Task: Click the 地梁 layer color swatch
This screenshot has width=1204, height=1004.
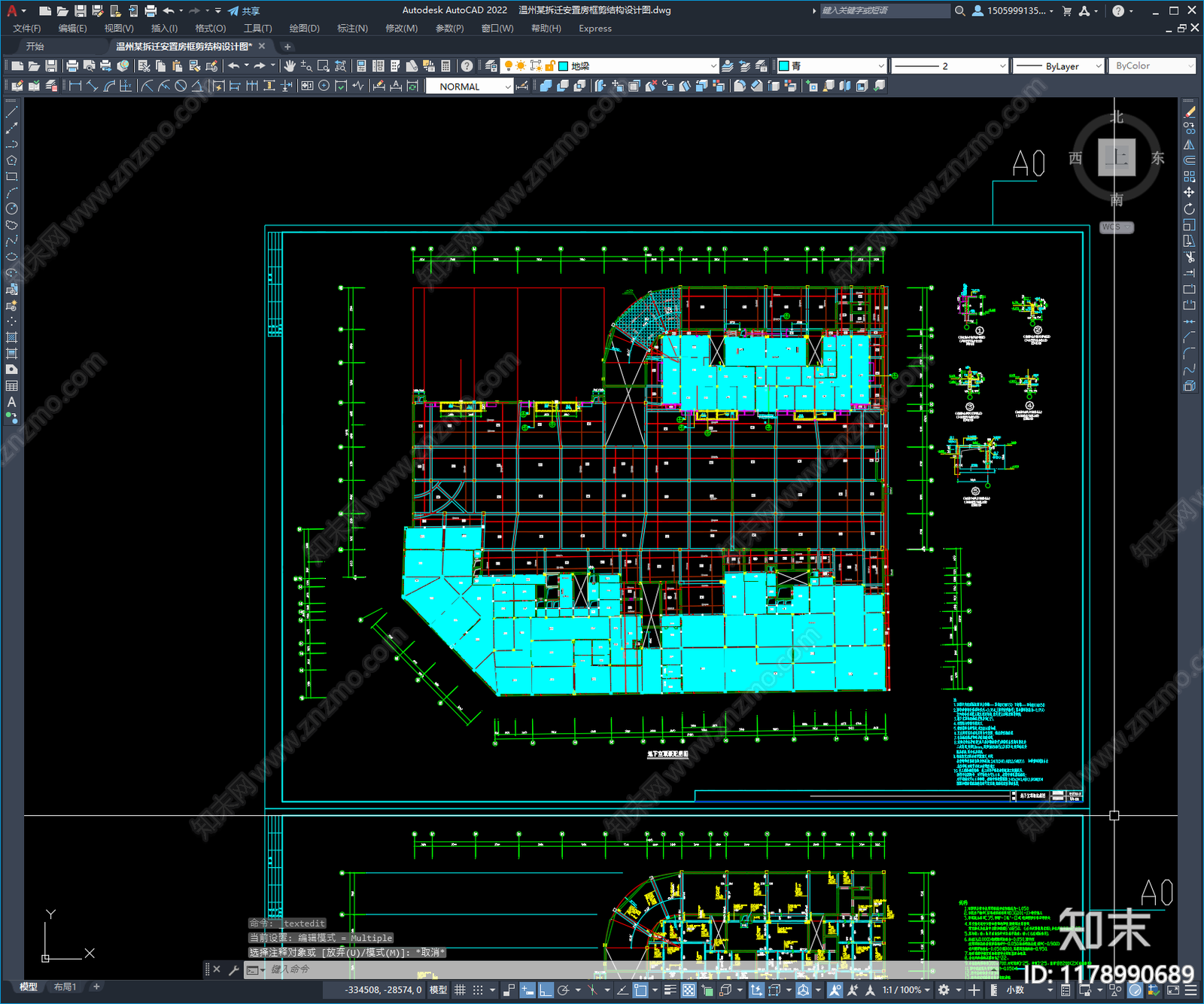Action: click(563, 66)
